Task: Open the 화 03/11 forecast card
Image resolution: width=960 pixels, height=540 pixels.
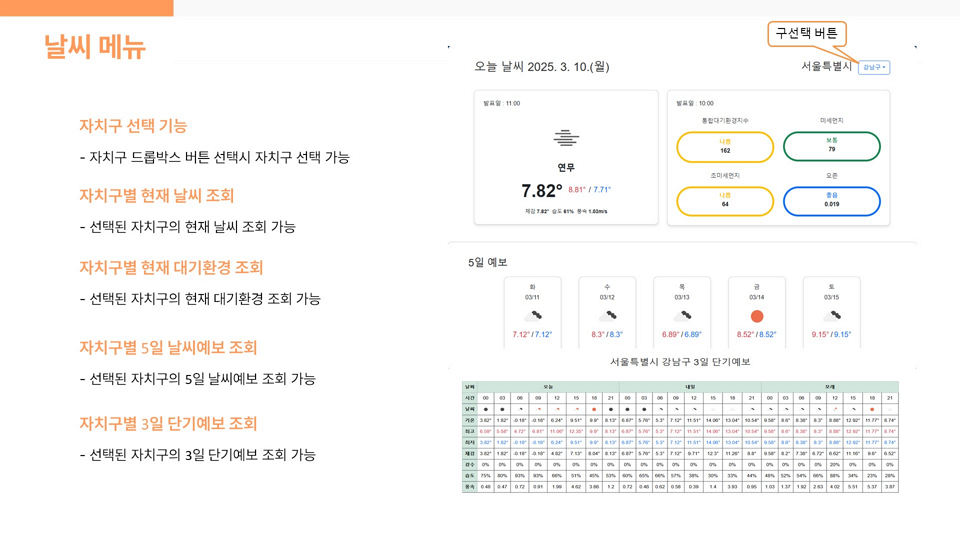Action: 533,312
